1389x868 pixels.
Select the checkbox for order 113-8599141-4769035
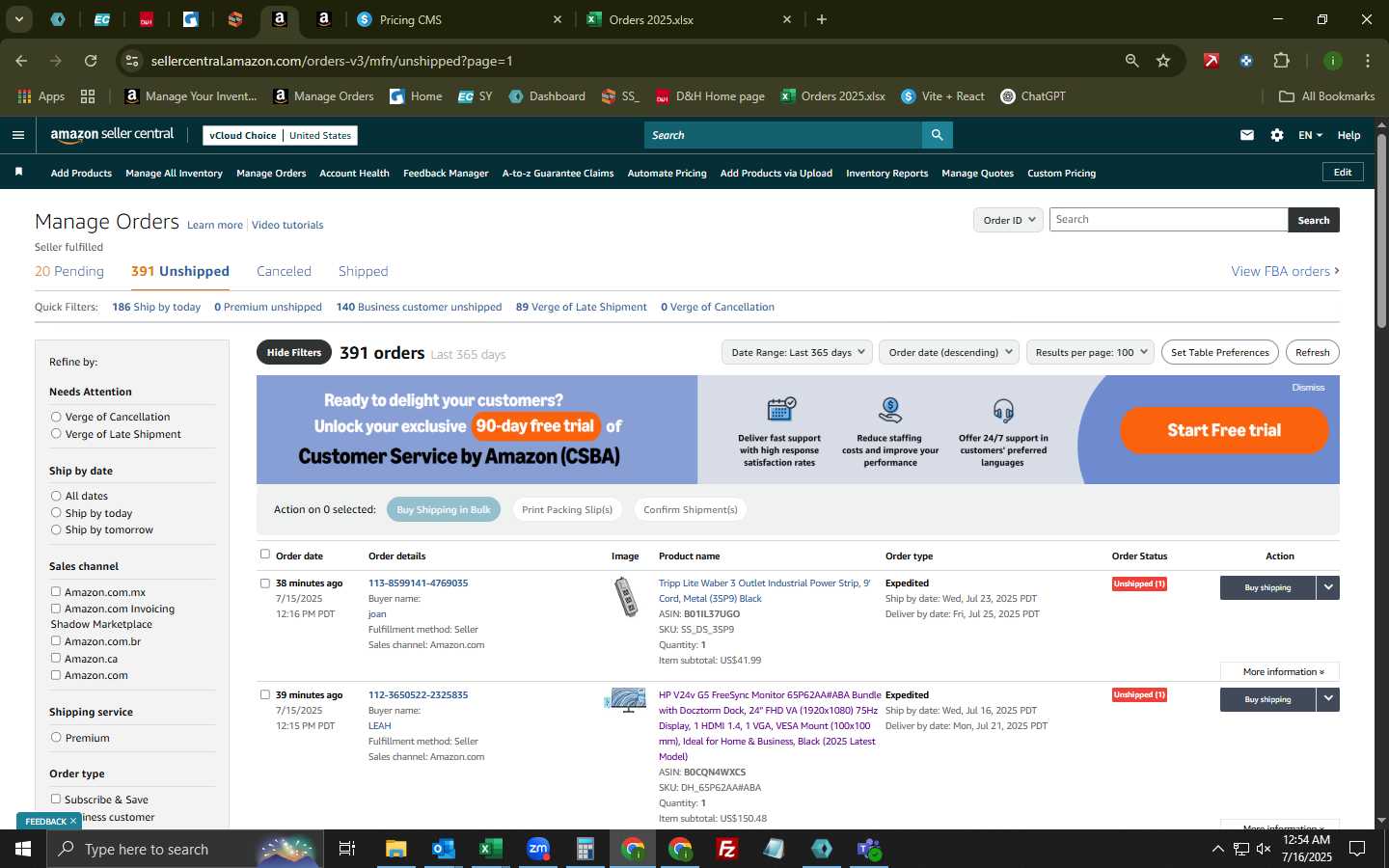[x=265, y=583]
